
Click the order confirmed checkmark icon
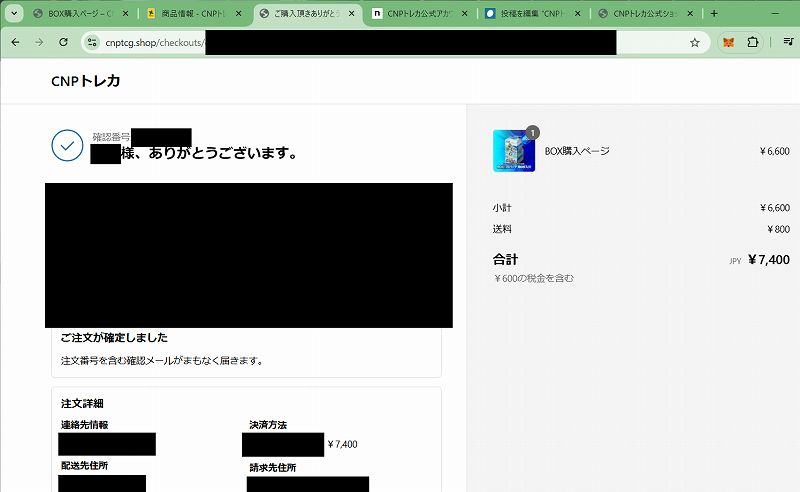[67, 145]
